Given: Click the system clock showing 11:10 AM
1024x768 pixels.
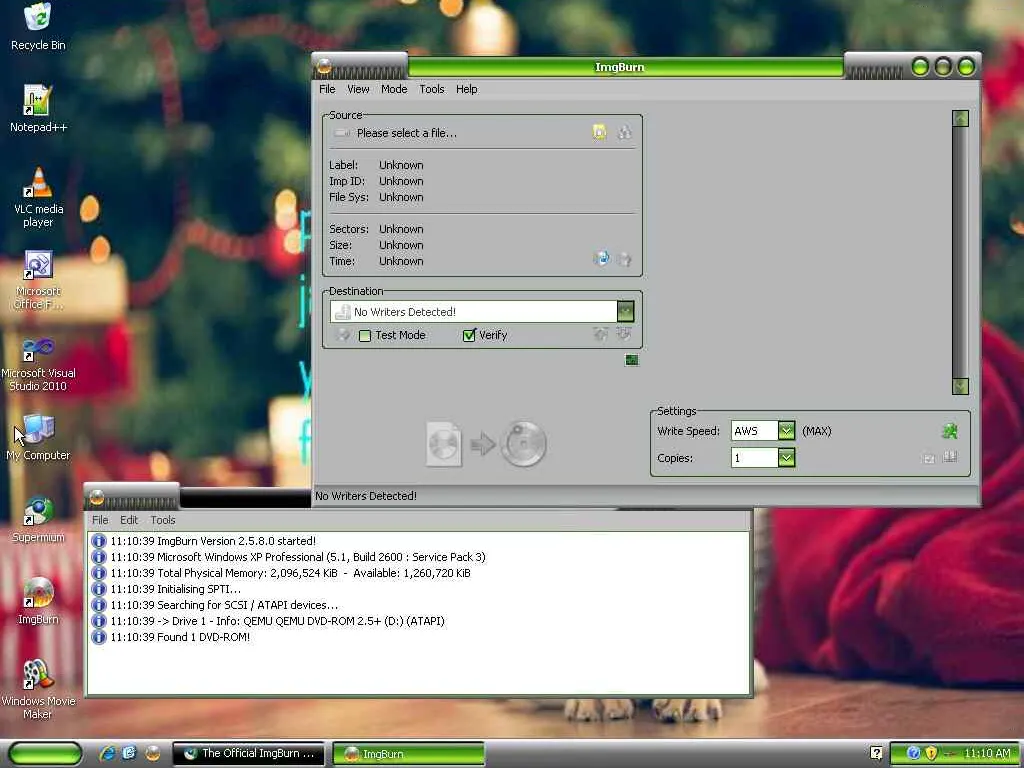Looking at the screenshot, I should pyautogui.click(x=987, y=753).
